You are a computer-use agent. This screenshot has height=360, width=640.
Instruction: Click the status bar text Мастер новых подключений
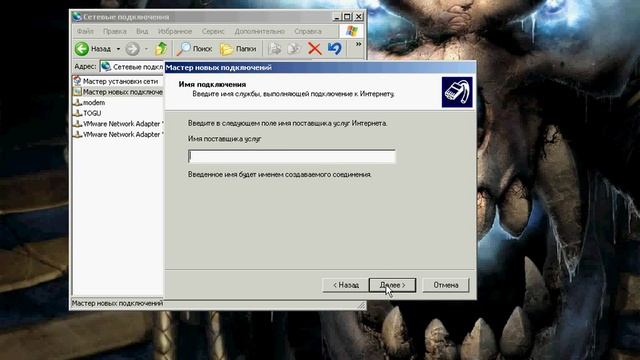pyautogui.click(x=117, y=303)
